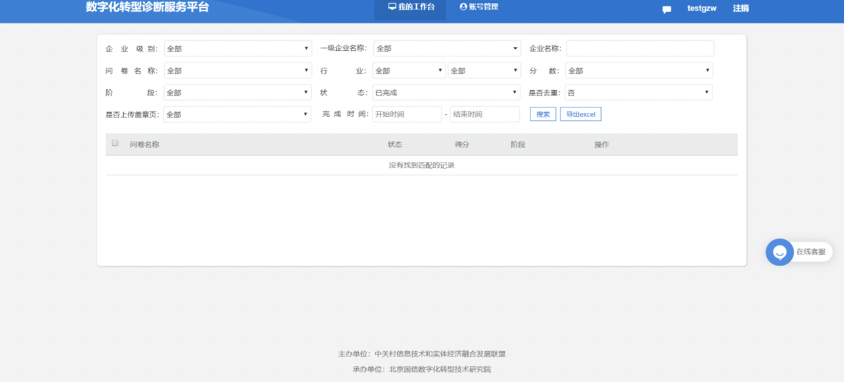Viewport: 844px width, 382px height.
Task: Click the 数字化转型诊断服务平台 site title
Action: click(x=147, y=7)
